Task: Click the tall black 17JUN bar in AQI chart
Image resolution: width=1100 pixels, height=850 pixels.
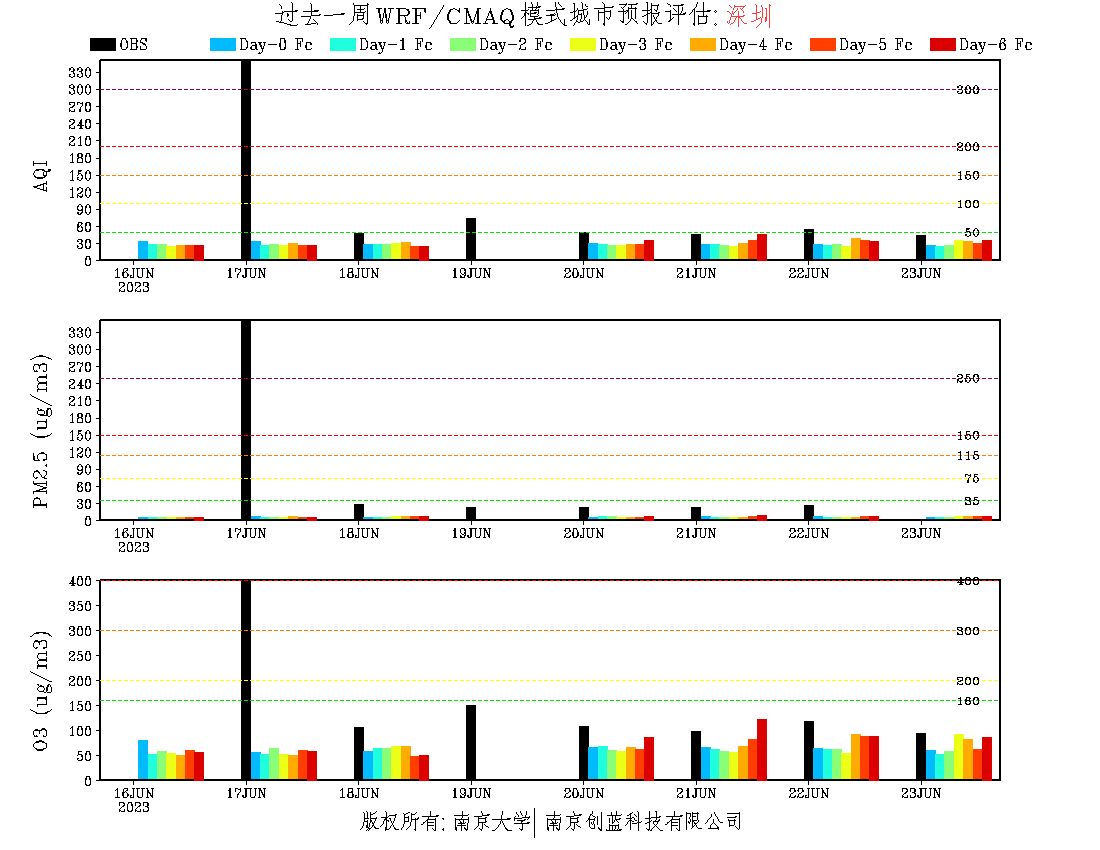Action: point(246,160)
